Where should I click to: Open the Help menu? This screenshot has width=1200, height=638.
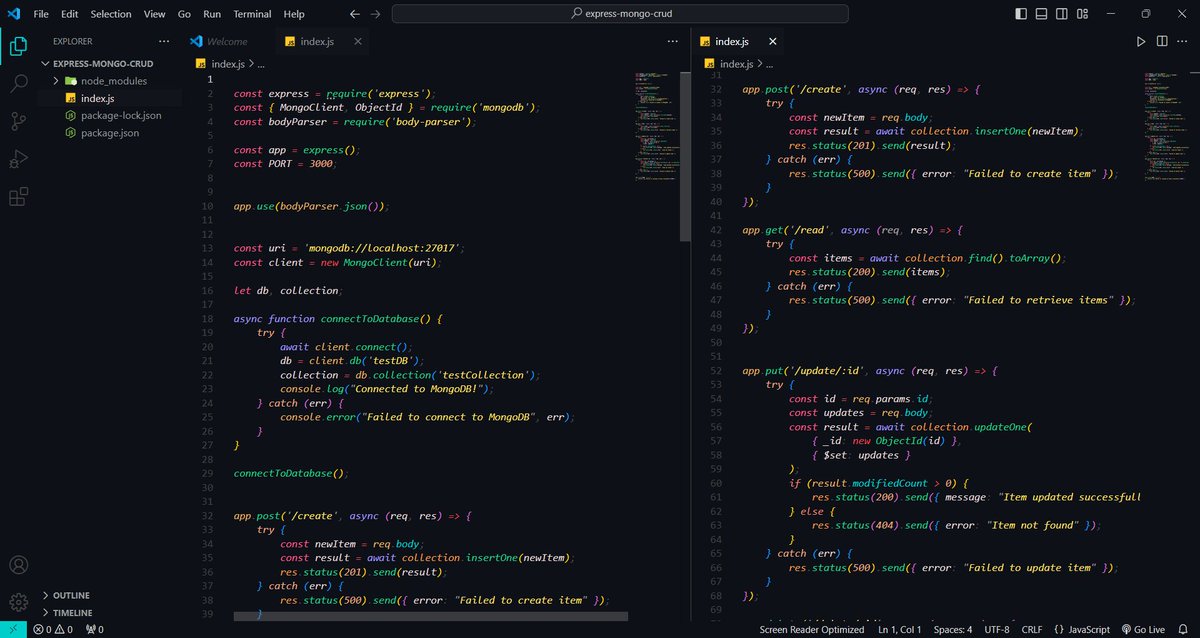point(294,14)
